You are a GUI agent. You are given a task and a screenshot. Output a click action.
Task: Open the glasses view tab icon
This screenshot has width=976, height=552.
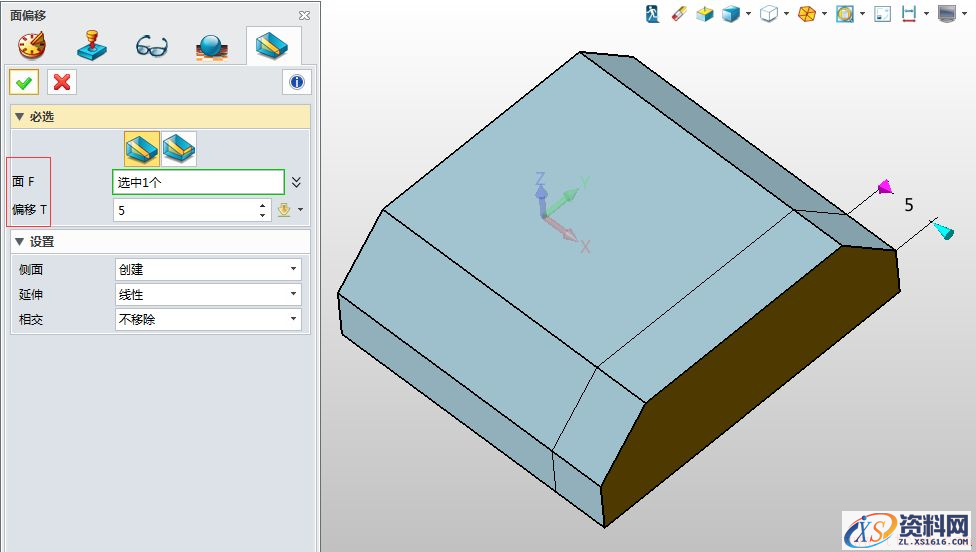click(x=151, y=46)
